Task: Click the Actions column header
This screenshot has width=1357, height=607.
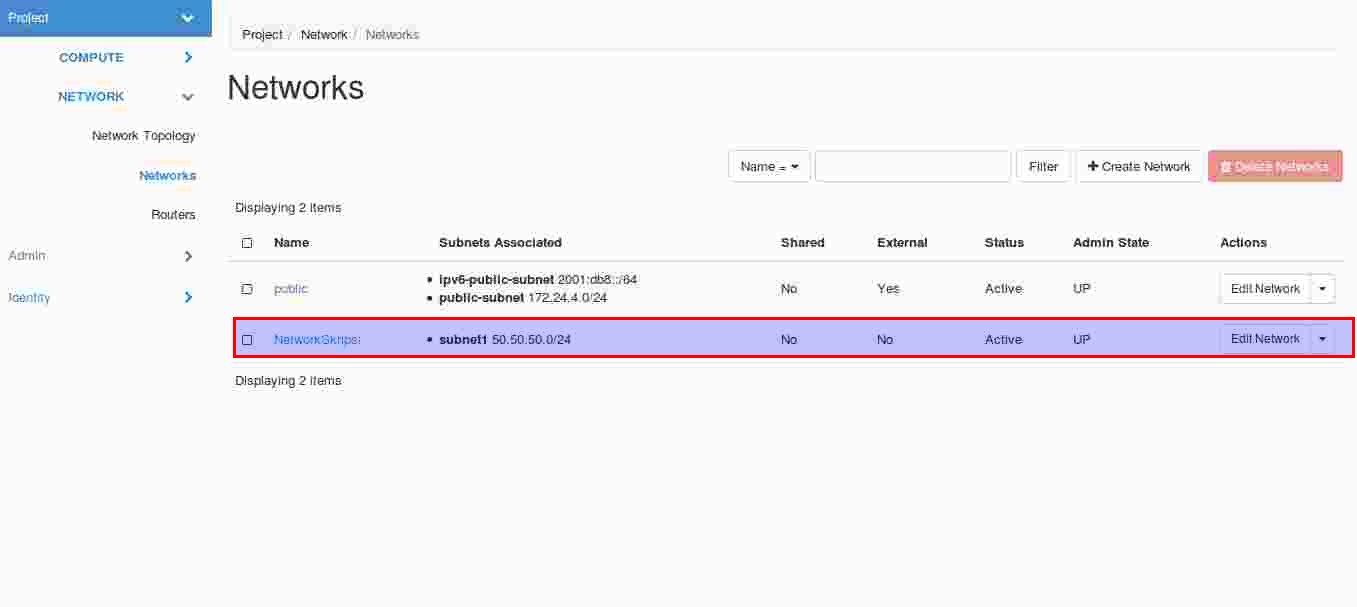Action: [x=1243, y=243]
